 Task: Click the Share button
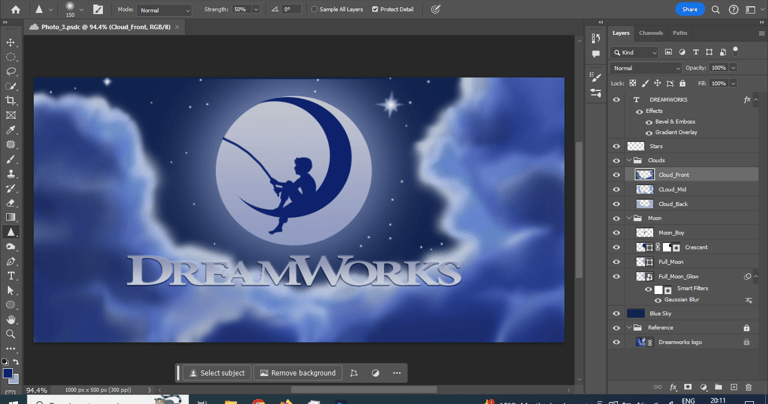(690, 9)
